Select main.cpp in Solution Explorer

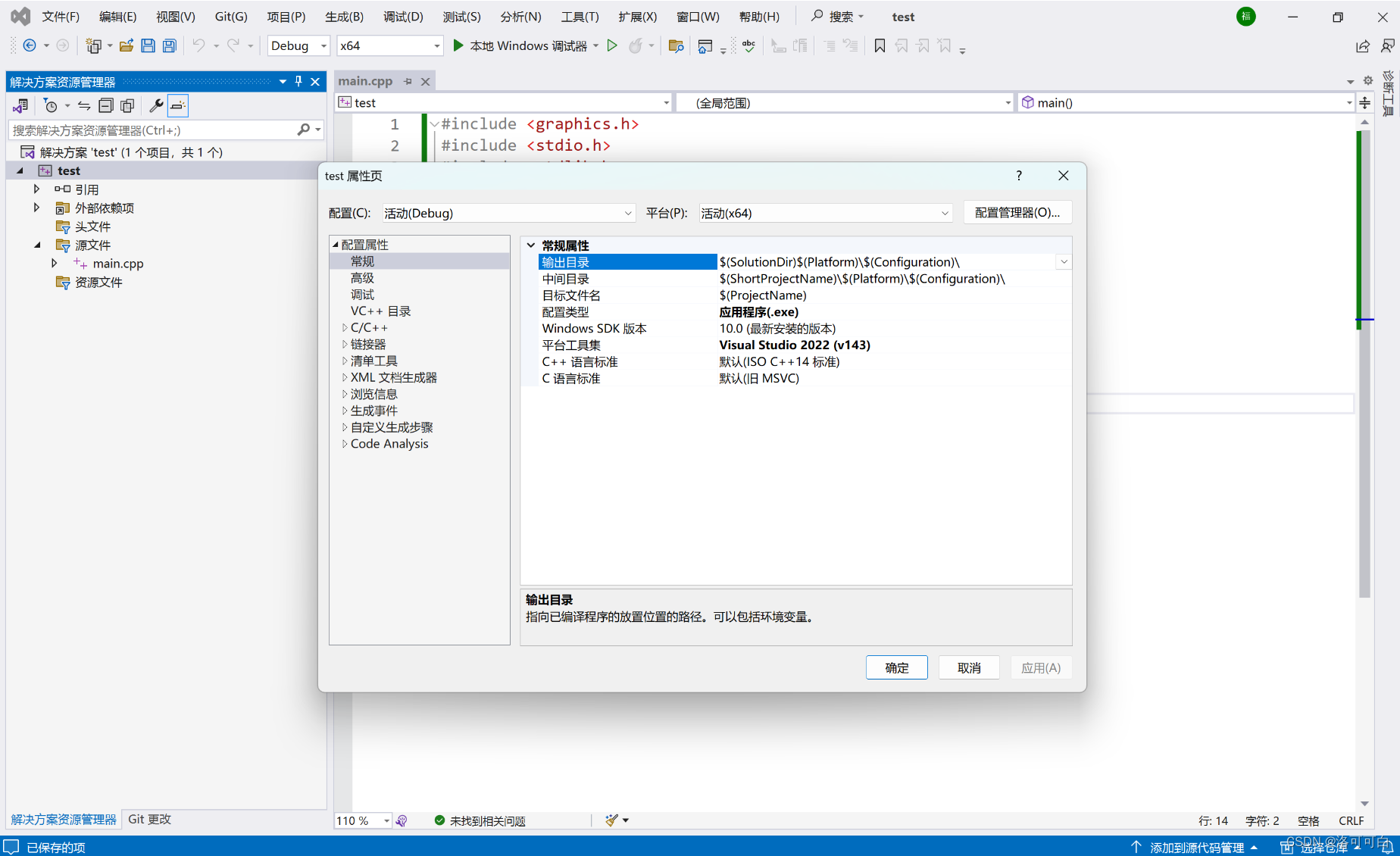pos(117,264)
